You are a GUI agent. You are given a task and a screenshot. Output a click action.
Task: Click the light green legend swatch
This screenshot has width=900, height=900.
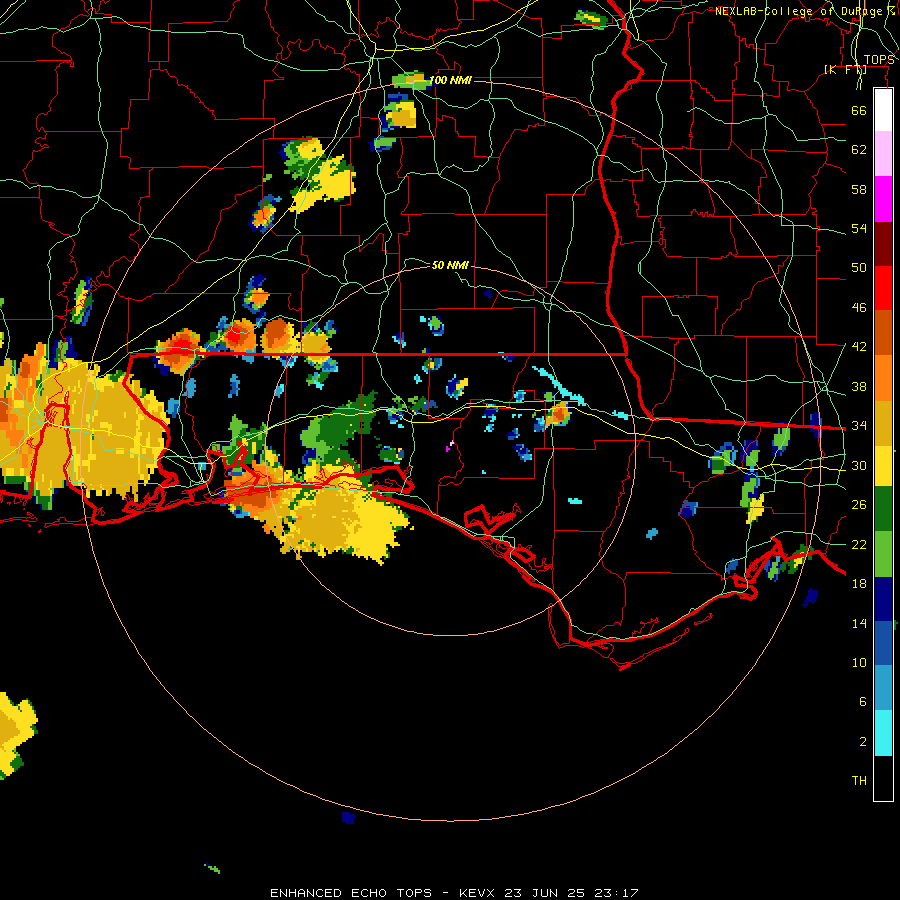[883, 554]
